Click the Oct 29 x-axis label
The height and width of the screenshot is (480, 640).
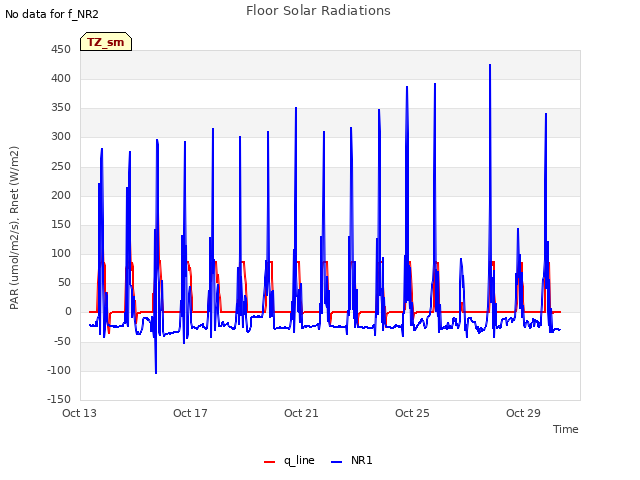523,413
